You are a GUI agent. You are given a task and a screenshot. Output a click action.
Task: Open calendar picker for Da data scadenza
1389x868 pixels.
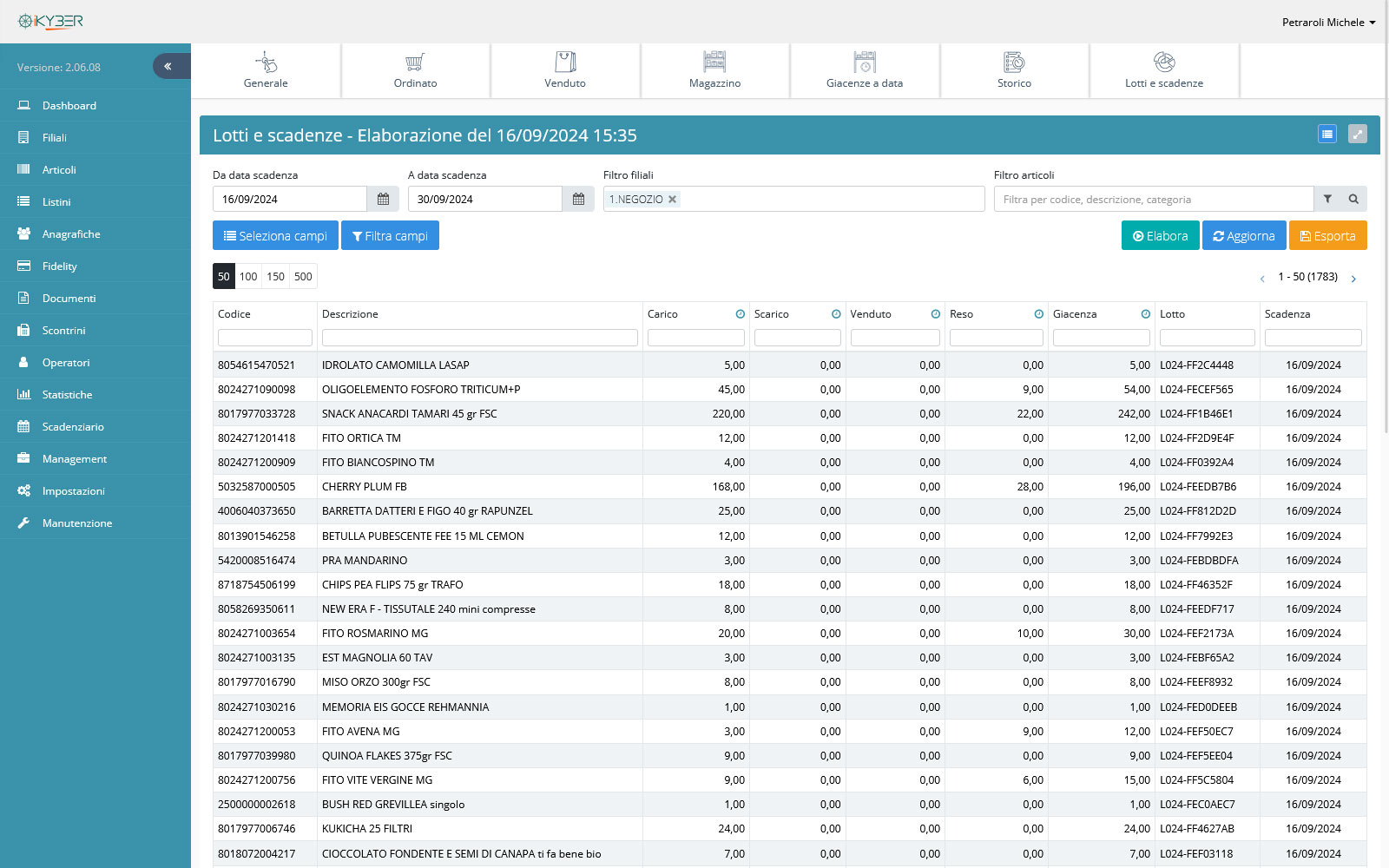383,199
